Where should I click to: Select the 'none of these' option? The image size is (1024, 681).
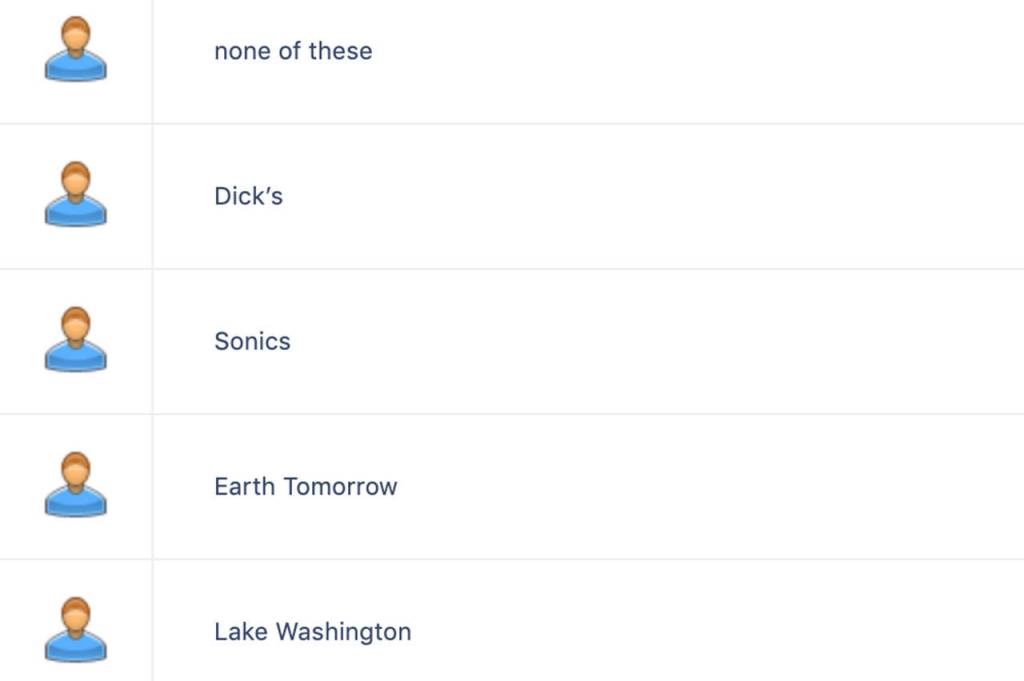tap(293, 51)
